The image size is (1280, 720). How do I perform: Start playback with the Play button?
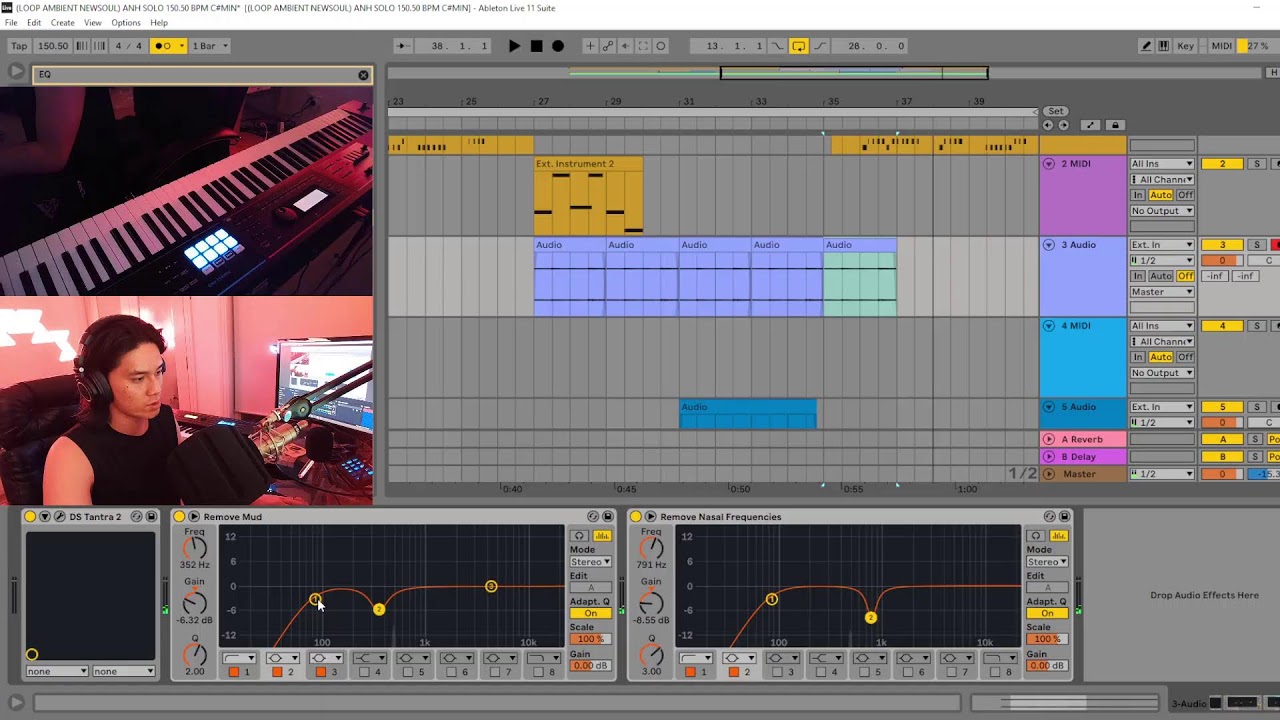click(x=514, y=46)
